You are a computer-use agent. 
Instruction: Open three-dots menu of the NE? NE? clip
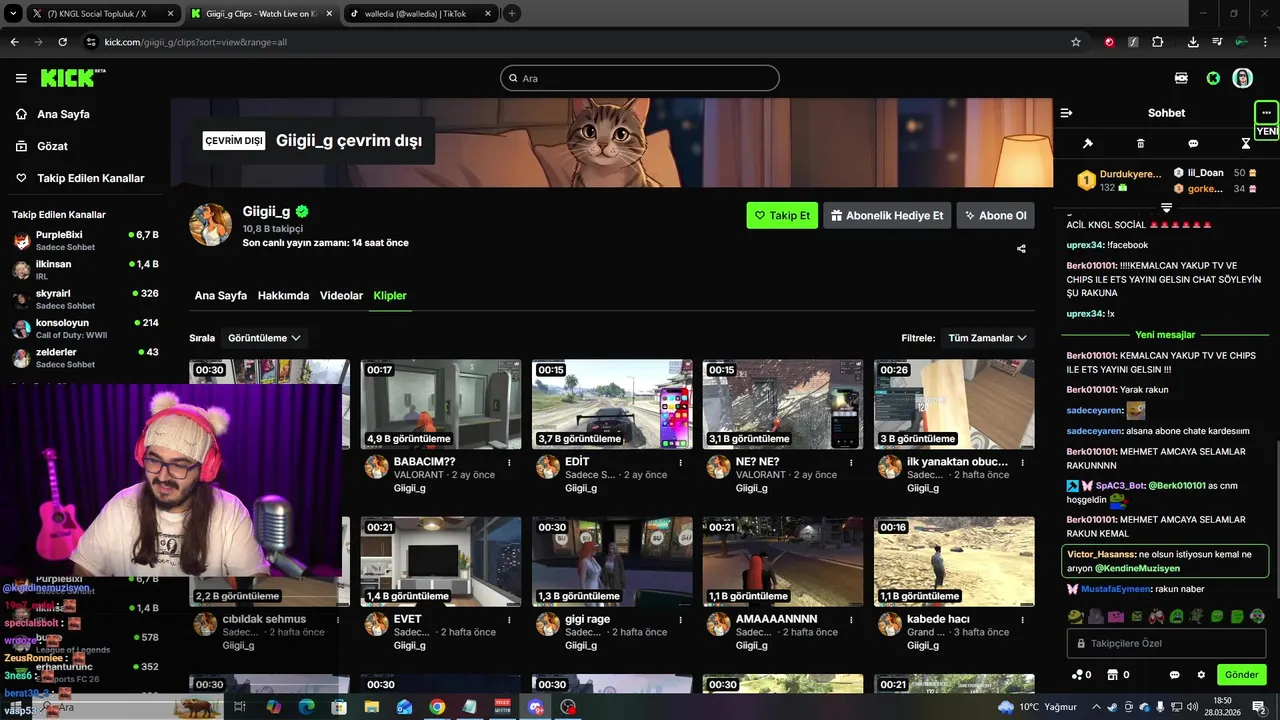click(851, 462)
